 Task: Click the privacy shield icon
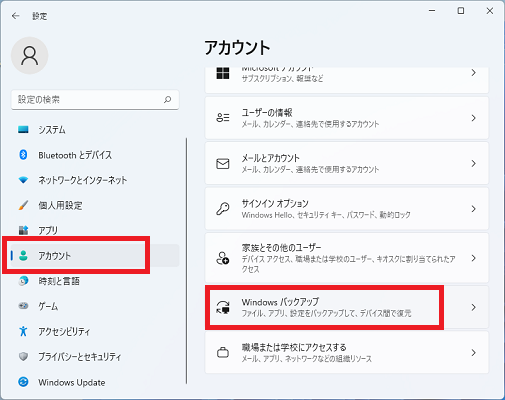coord(23,356)
